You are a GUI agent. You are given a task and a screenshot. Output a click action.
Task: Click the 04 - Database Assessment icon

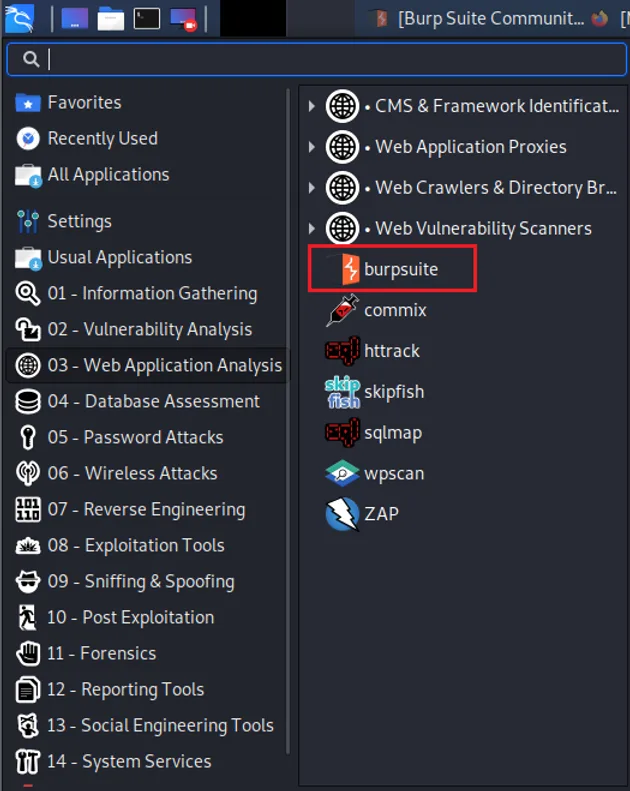tap(28, 402)
